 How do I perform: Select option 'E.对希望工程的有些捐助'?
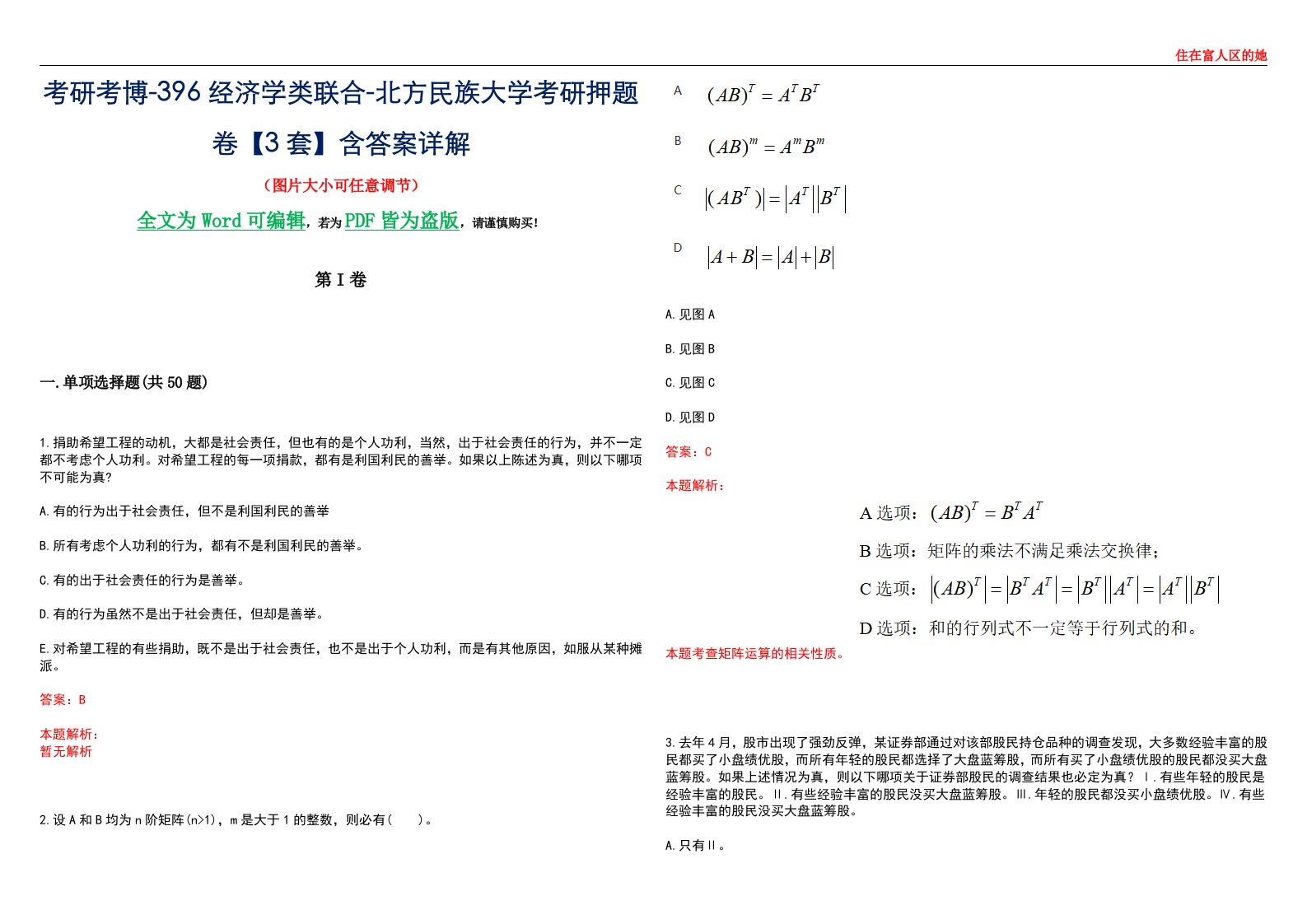[341, 657]
